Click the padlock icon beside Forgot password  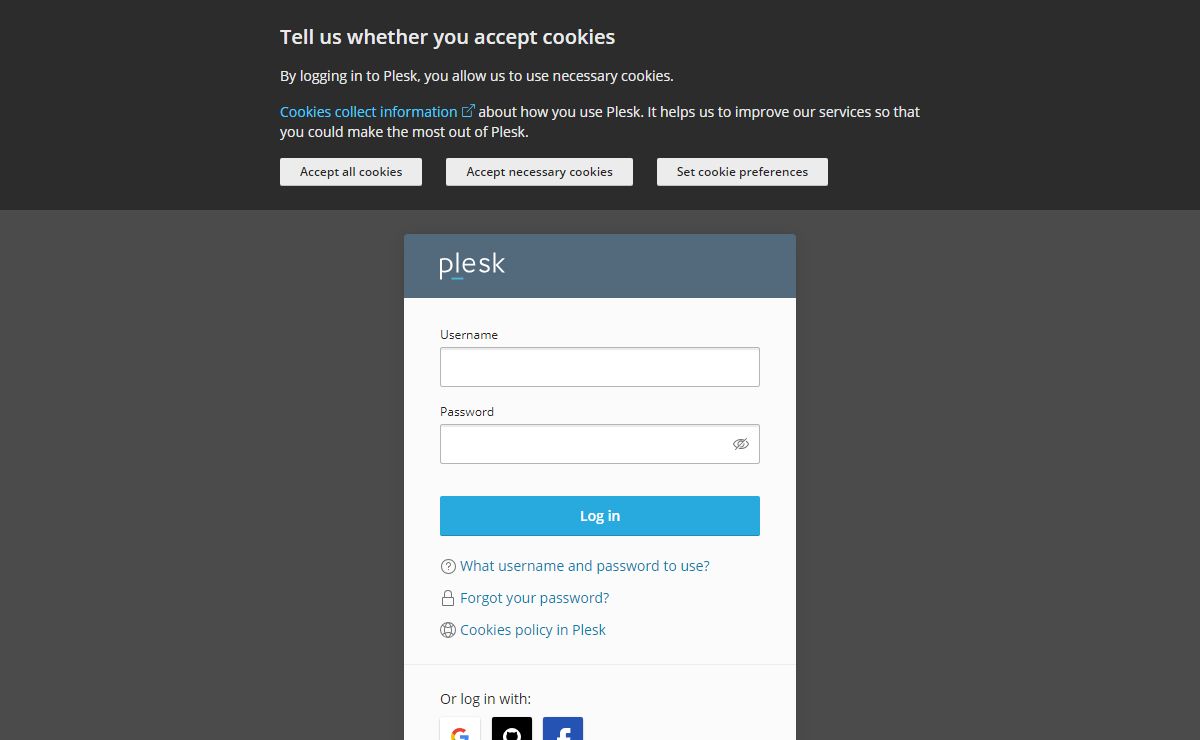pos(448,599)
